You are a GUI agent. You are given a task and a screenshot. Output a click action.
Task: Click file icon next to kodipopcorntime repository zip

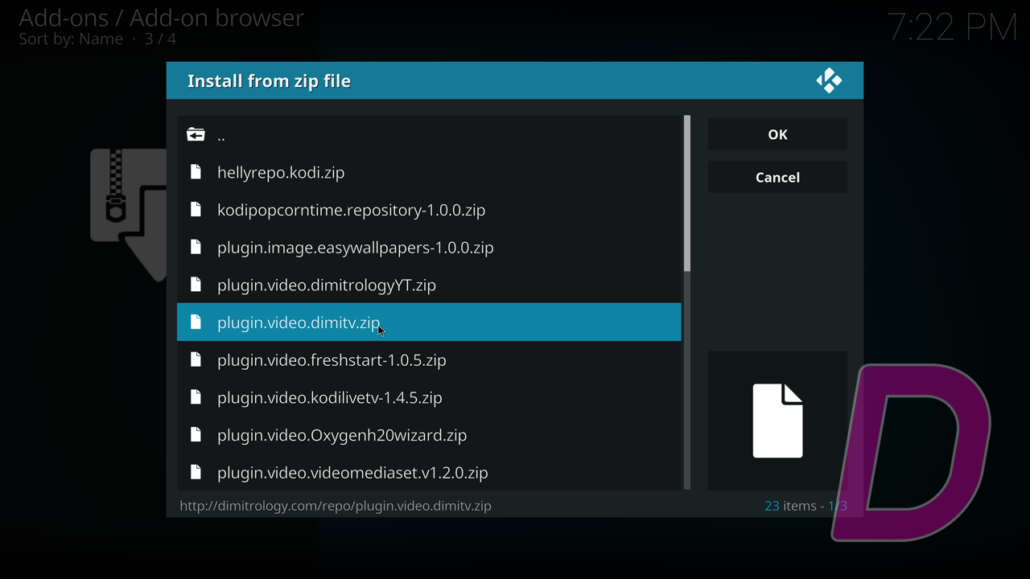pos(196,210)
